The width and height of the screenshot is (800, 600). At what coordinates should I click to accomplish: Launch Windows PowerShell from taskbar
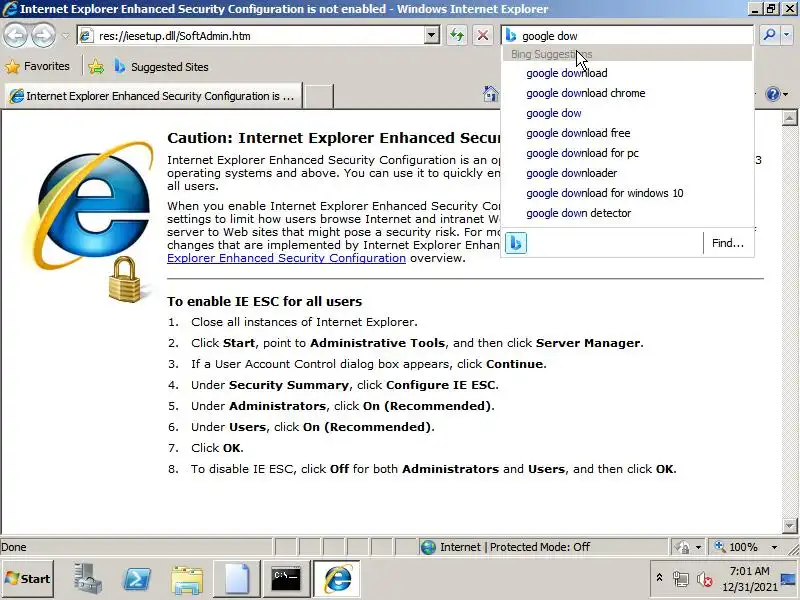coord(137,579)
